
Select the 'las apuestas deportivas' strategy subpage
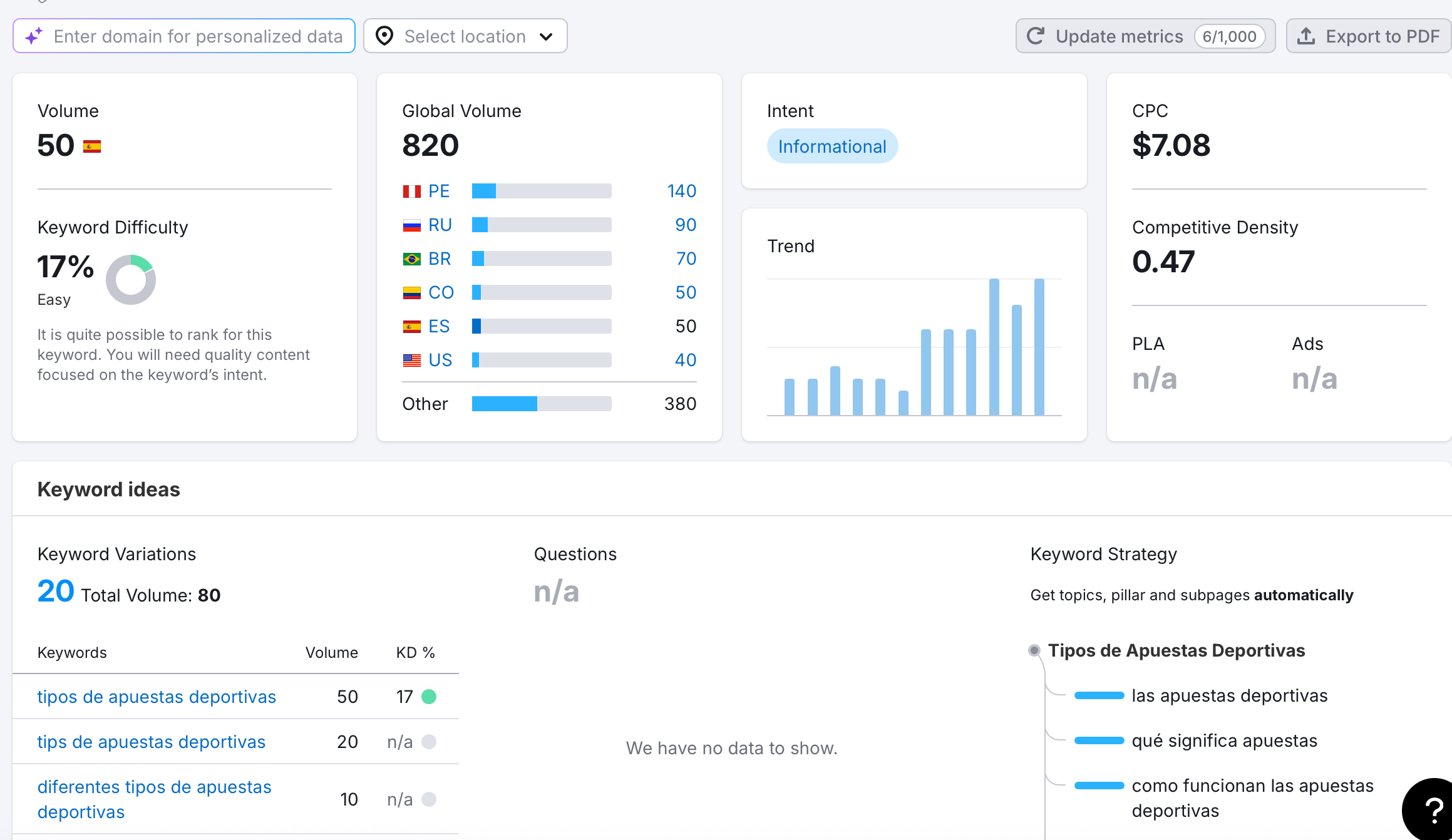(1229, 695)
